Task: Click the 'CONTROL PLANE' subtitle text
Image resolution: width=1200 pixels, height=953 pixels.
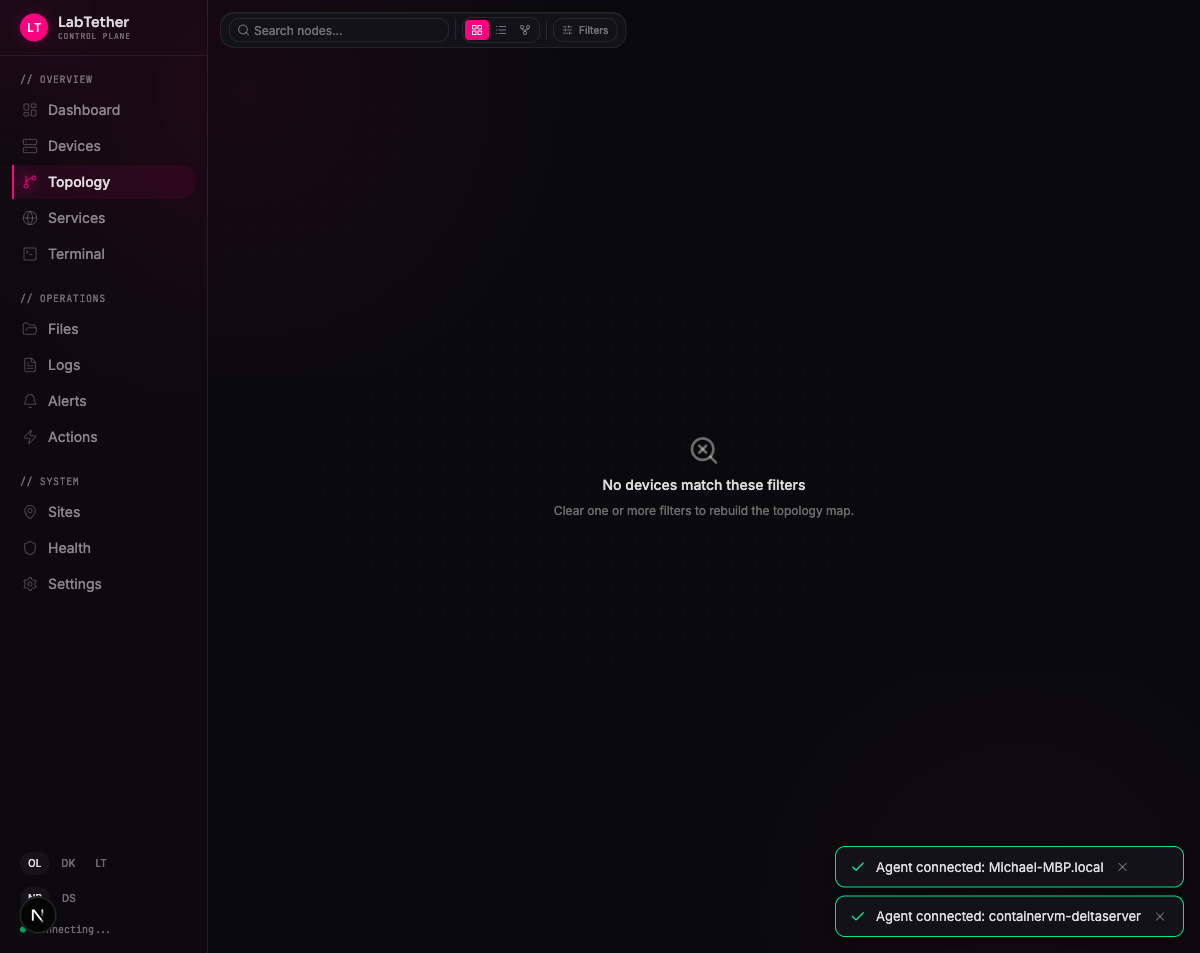Action: tap(94, 37)
